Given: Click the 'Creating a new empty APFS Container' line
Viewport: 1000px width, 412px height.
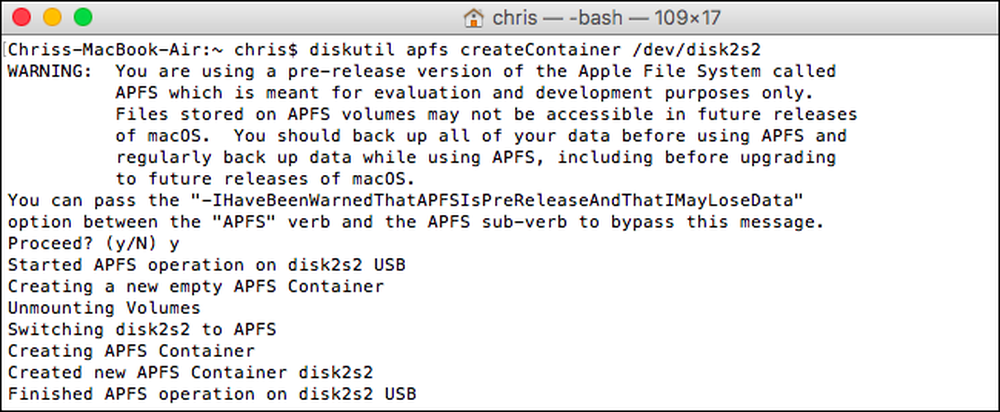Looking at the screenshot, I should pyautogui.click(x=196, y=286).
